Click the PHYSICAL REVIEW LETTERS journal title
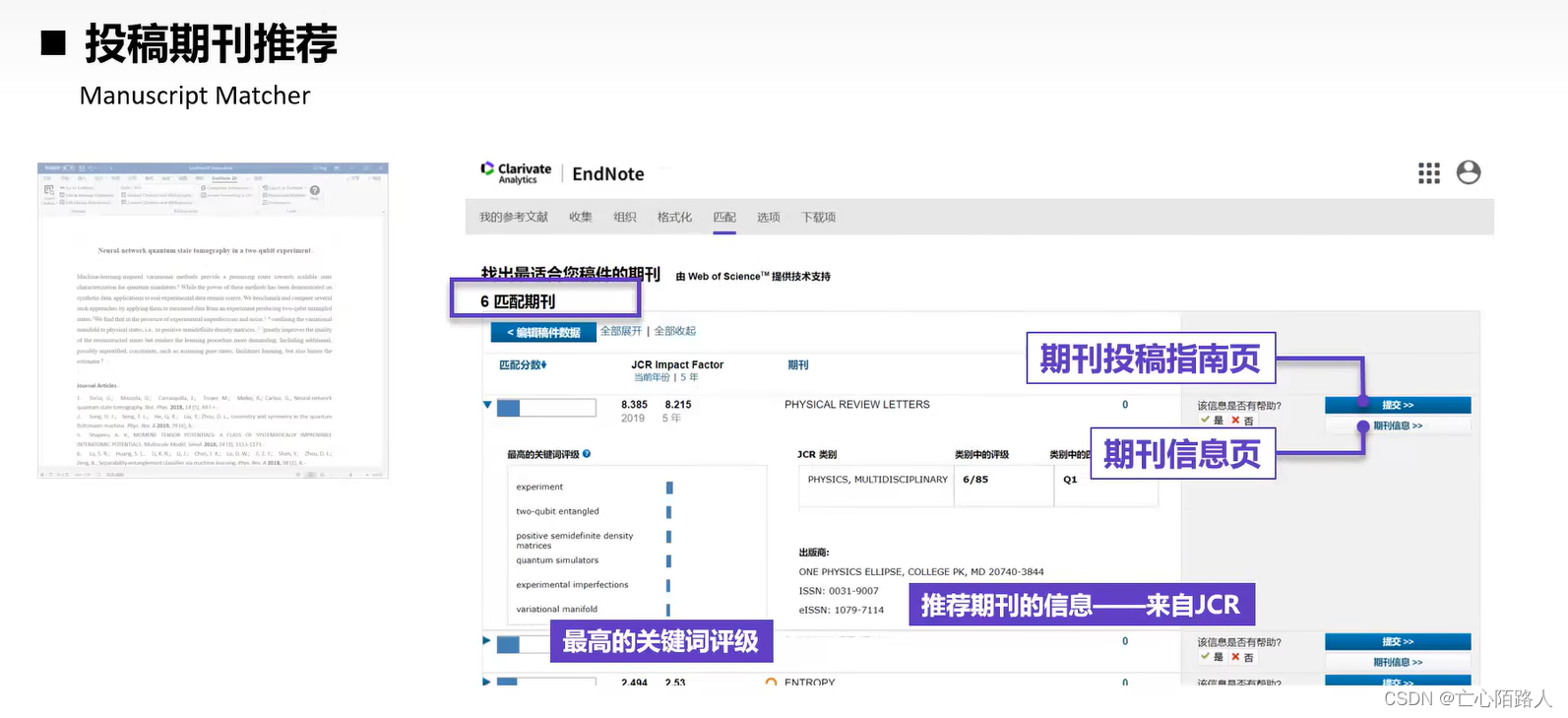1568x718 pixels. [857, 405]
